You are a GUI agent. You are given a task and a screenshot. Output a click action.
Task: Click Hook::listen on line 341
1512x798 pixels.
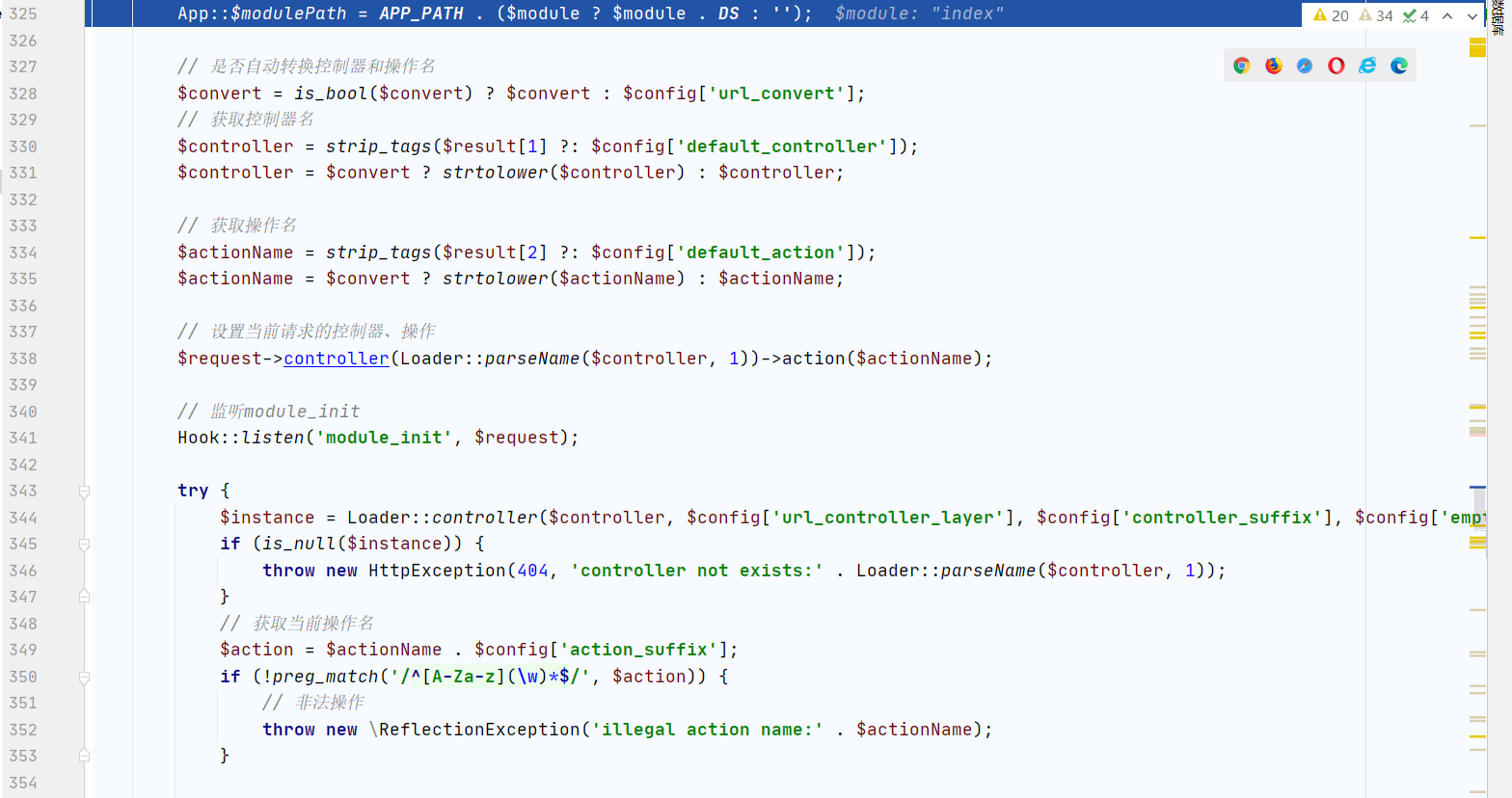coord(241,438)
